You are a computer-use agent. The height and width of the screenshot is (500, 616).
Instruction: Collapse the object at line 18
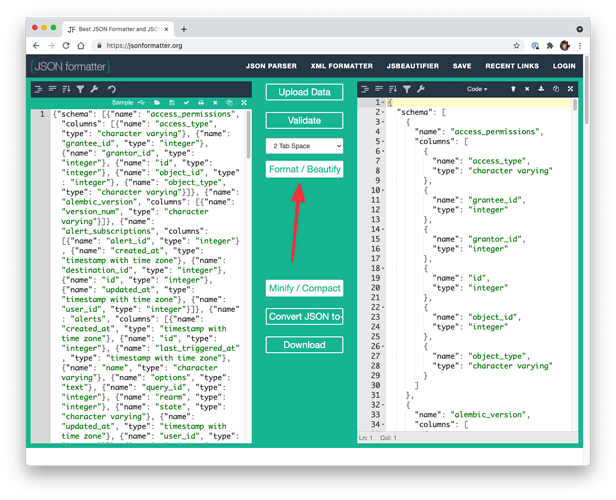pos(383,268)
